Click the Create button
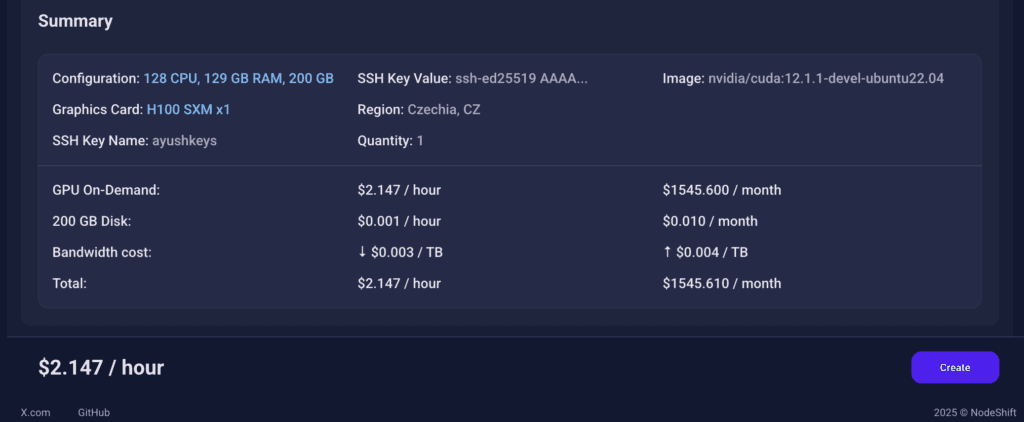 954,367
